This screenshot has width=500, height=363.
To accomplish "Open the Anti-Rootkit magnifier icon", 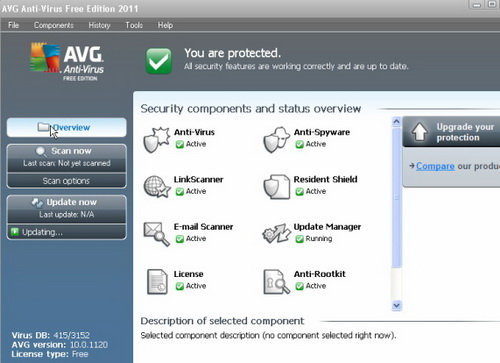I will [x=276, y=282].
